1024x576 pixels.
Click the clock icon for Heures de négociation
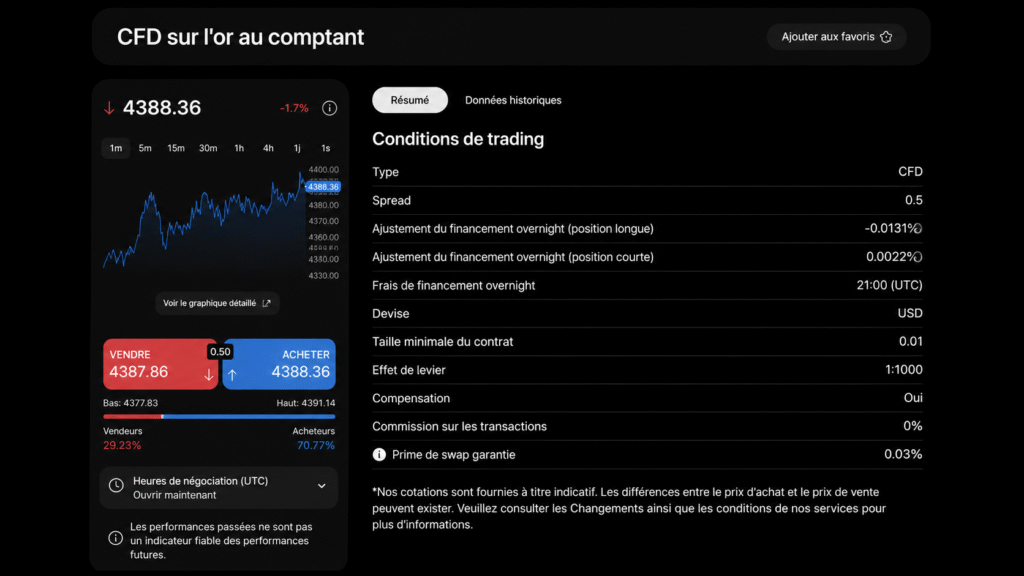tap(116, 485)
